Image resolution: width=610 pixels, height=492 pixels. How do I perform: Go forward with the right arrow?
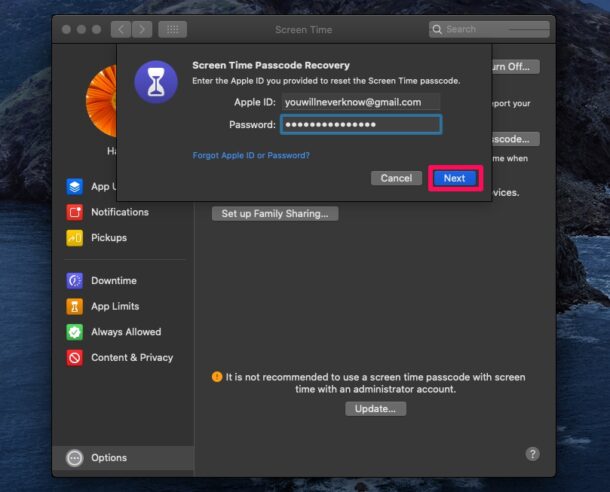pos(142,30)
